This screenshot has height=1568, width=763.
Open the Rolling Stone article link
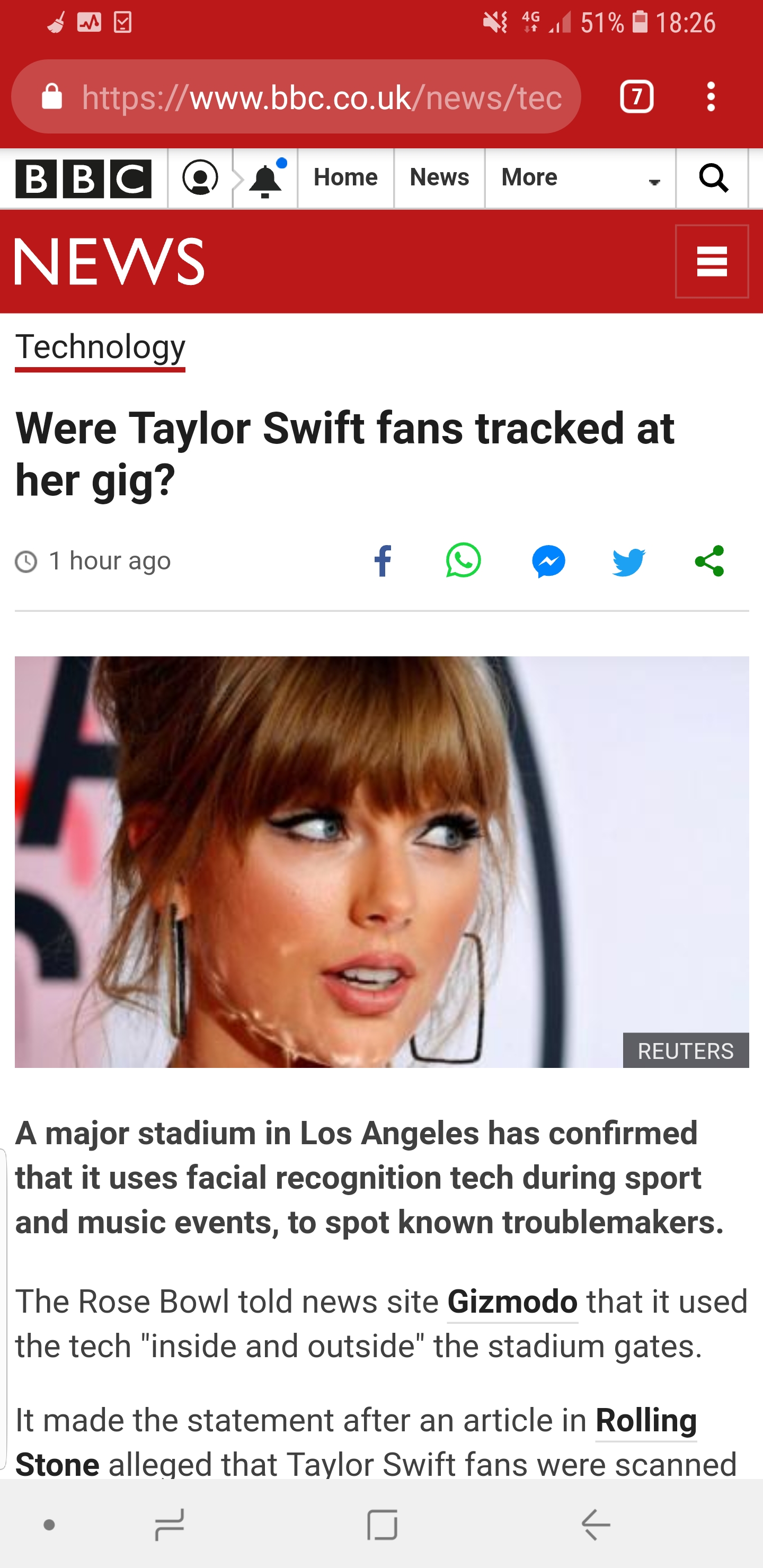click(645, 1421)
